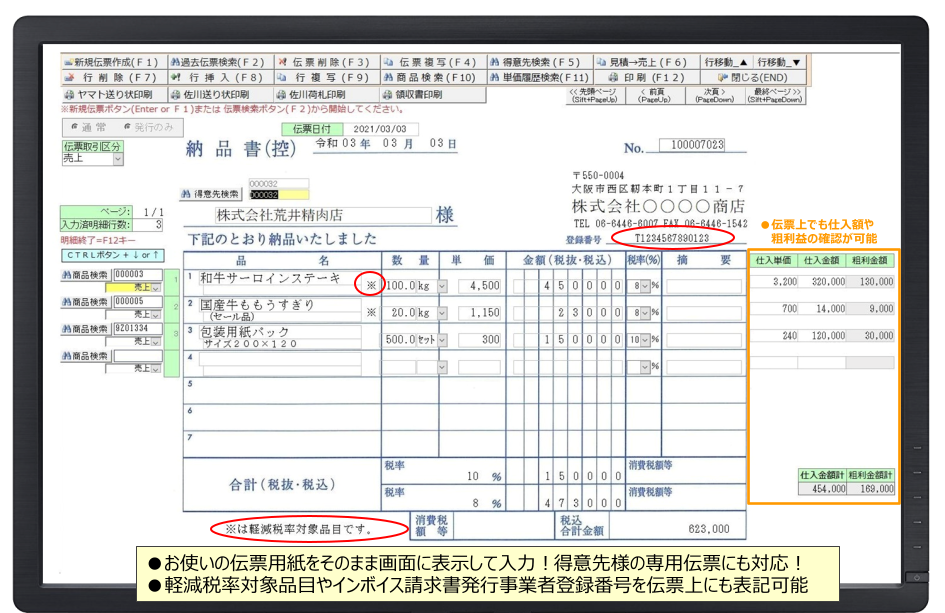Go to 先頭ページ first page
The height and width of the screenshot is (613, 945).
click(595, 96)
